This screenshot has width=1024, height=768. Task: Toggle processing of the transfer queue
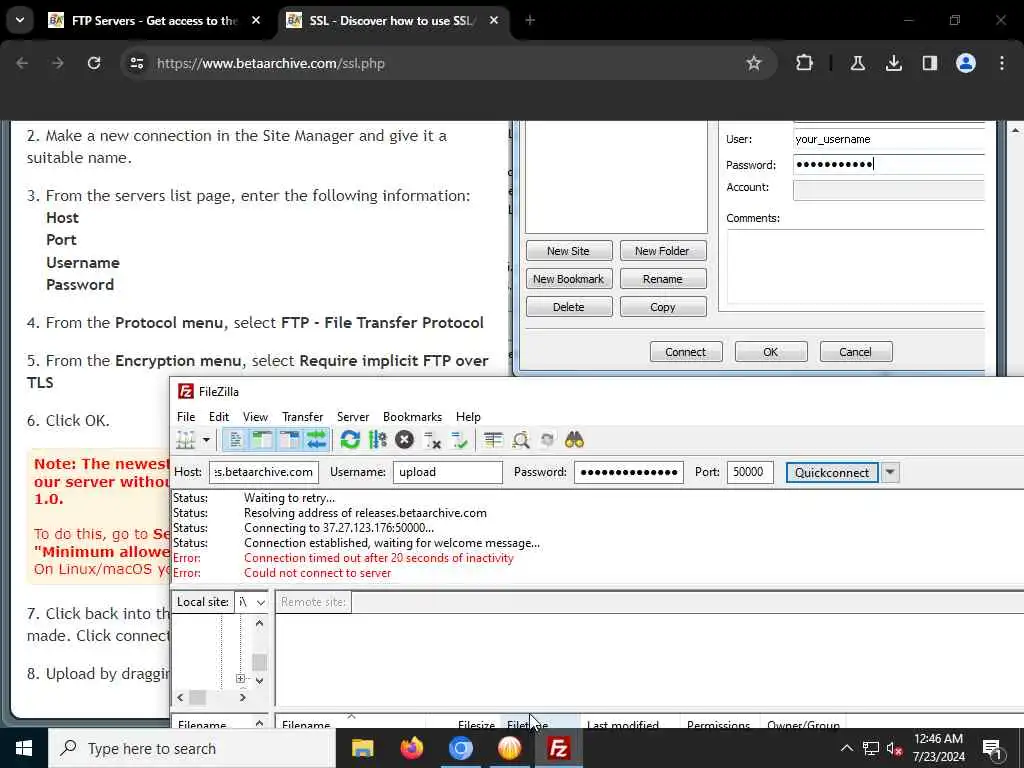(x=377, y=440)
